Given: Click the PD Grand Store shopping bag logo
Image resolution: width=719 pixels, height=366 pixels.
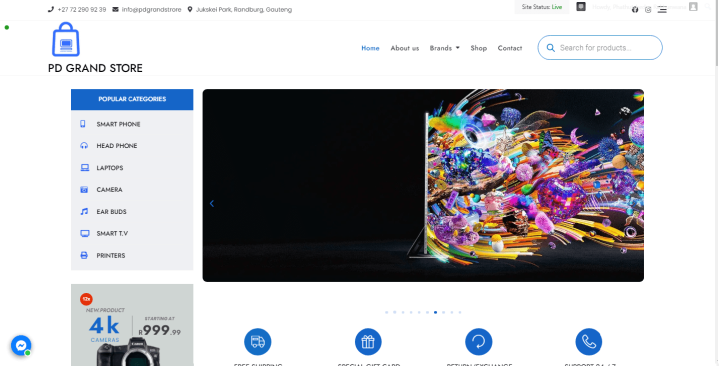Looking at the screenshot, I should (66, 39).
